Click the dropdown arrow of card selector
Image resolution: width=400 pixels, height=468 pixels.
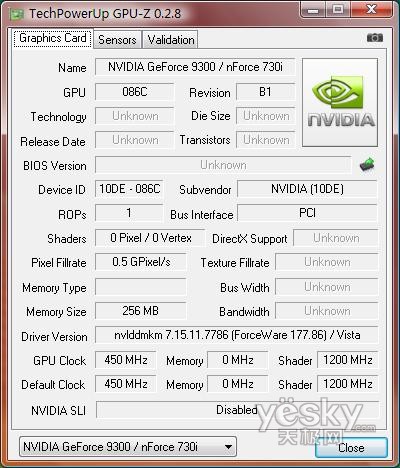tap(228, 447)
